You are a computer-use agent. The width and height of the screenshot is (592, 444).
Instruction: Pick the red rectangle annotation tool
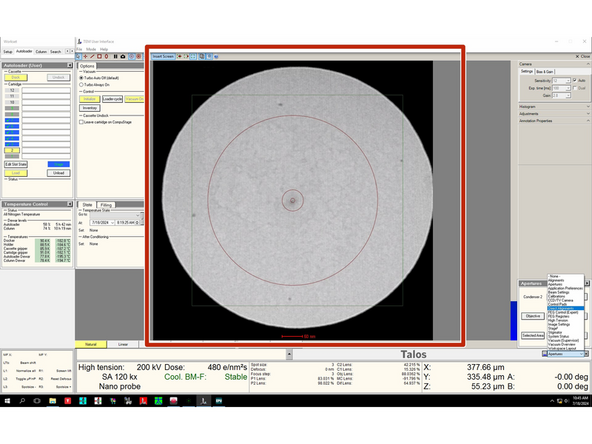tap(99, 56)
